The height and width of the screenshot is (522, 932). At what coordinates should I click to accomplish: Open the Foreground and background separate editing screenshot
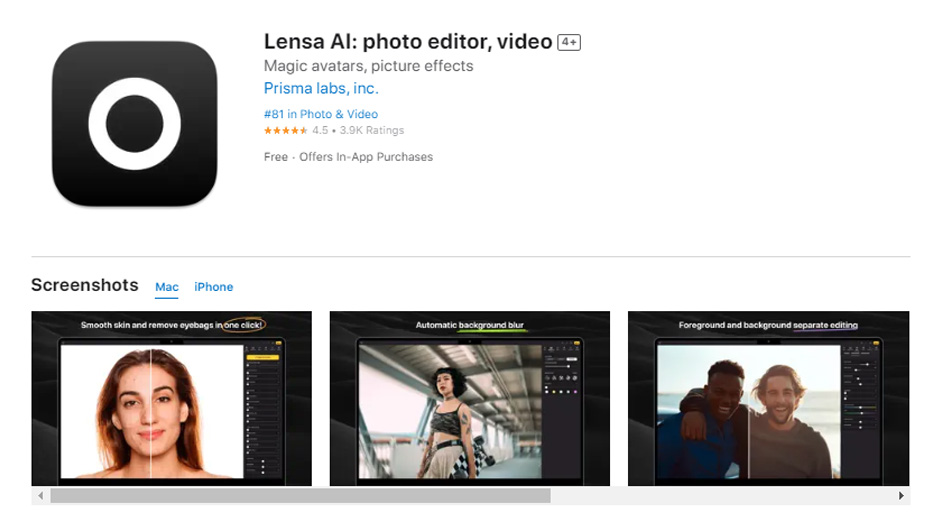[x=769, y=398]
